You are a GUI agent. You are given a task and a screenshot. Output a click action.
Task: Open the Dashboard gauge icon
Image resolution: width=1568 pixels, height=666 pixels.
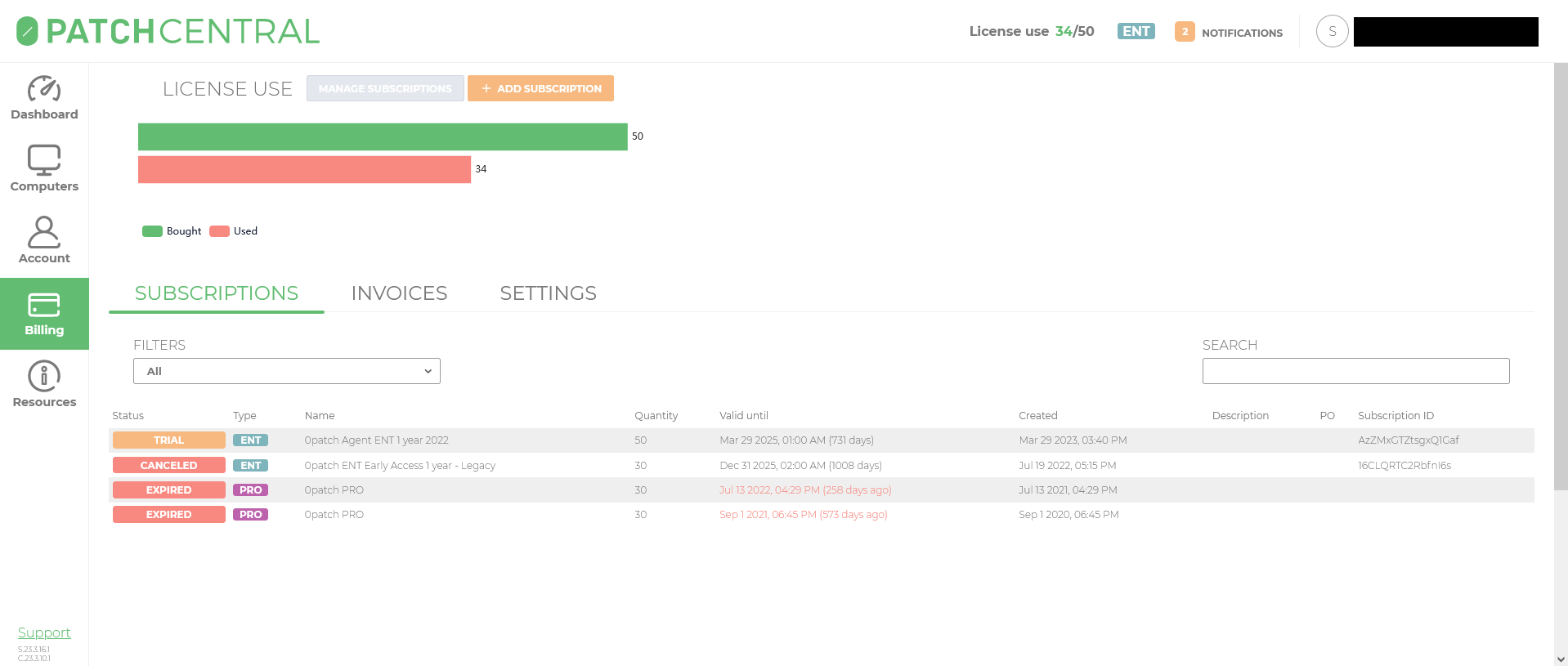pos(44,89)
